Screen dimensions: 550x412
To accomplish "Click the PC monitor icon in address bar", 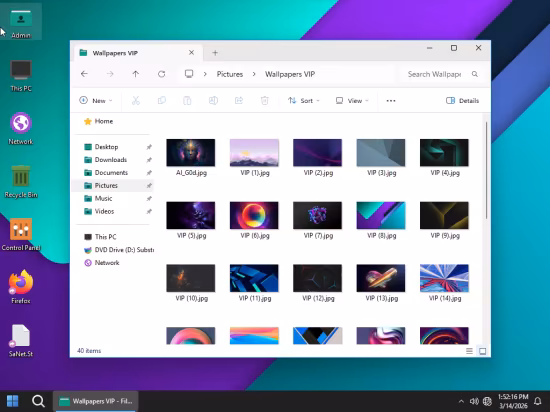I will pyautogui.click(x=189, y=74).
